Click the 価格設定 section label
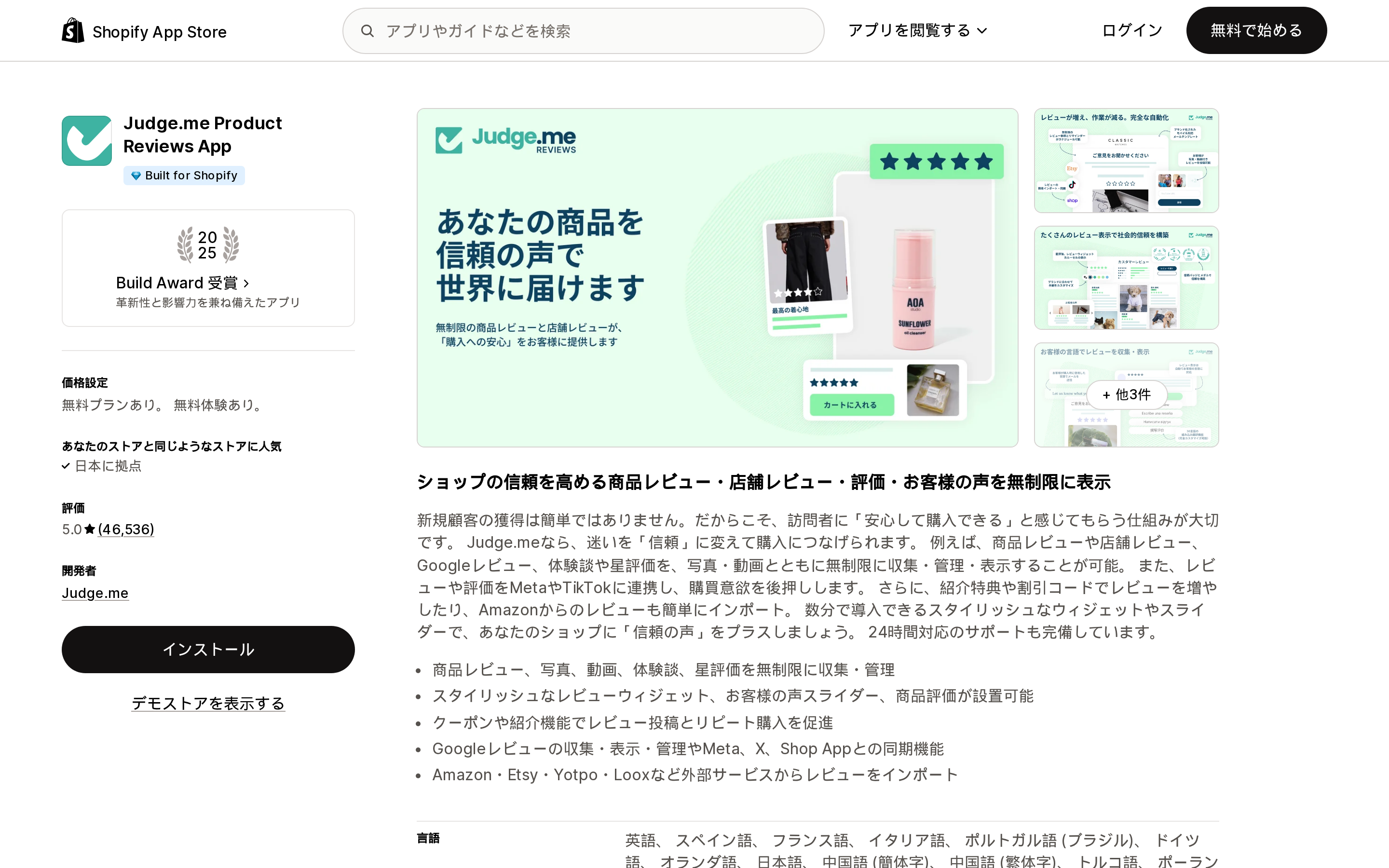Screen dimensions: 1389x868 [x=85, y=383]
